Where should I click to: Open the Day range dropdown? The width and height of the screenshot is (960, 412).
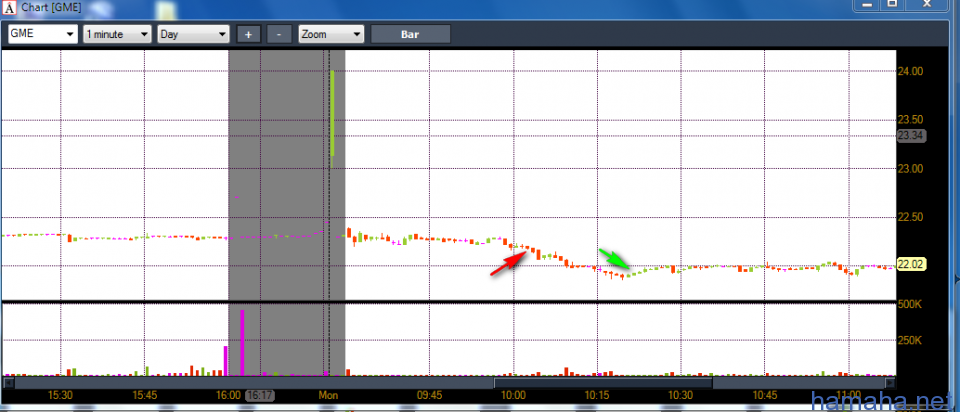pyautogui.click(x=193, y=34)
